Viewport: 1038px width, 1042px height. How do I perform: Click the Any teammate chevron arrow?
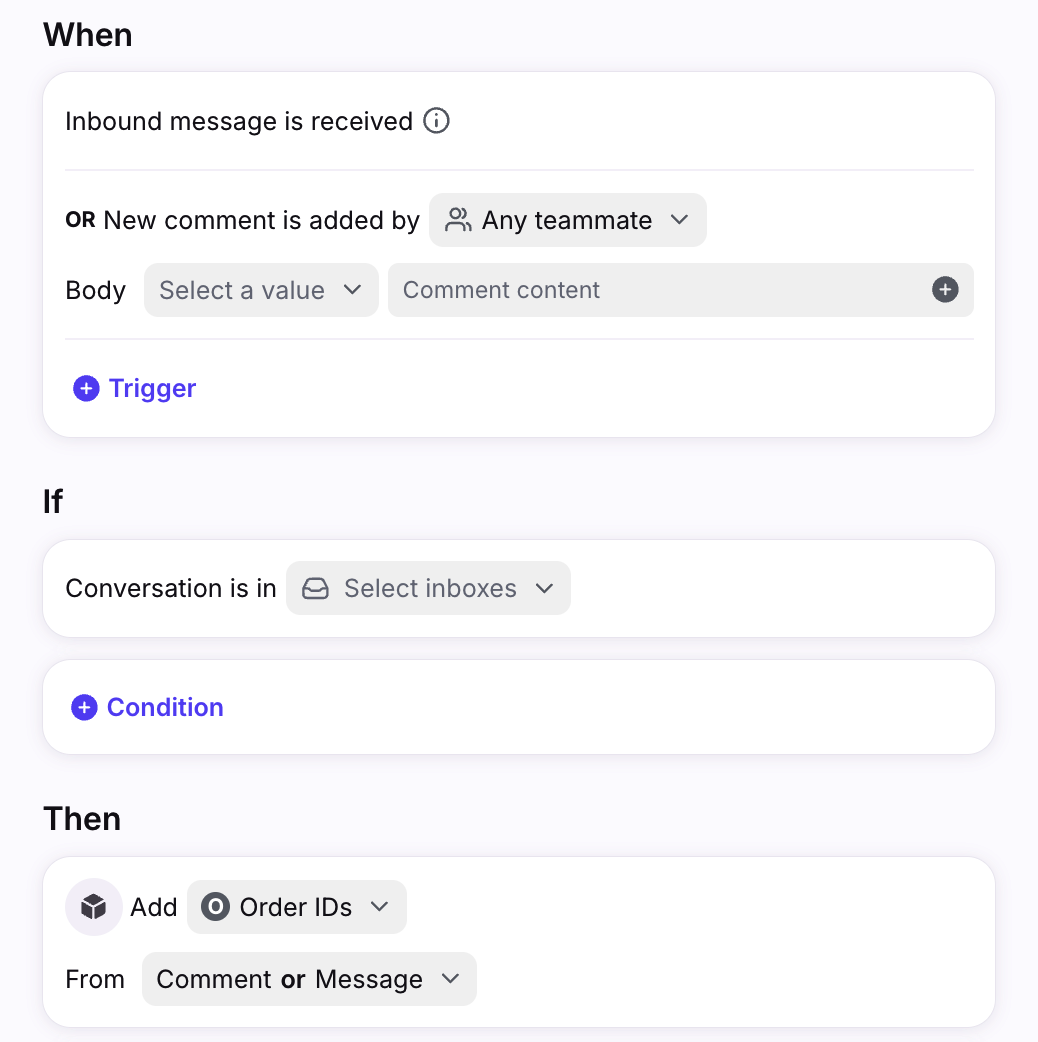(x=680, y=220)
